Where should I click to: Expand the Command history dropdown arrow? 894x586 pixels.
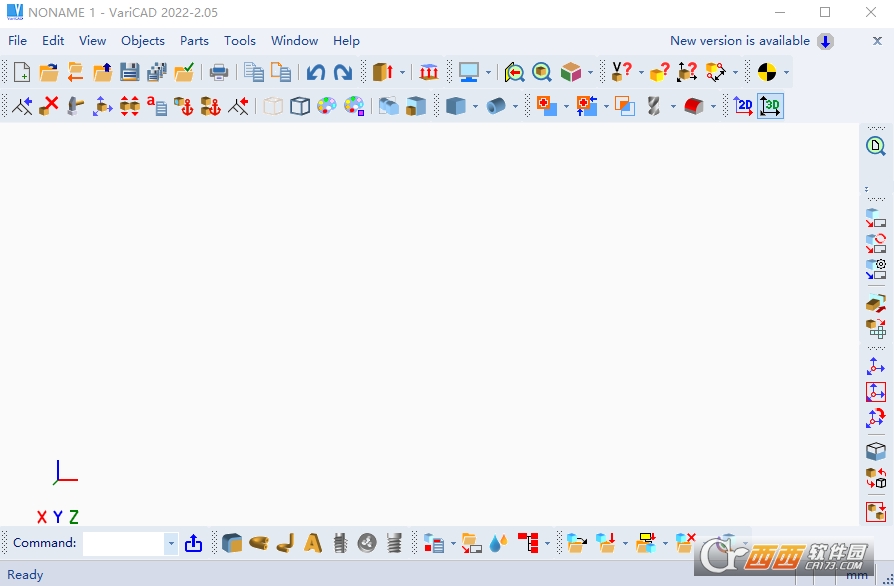coord(171,544)
